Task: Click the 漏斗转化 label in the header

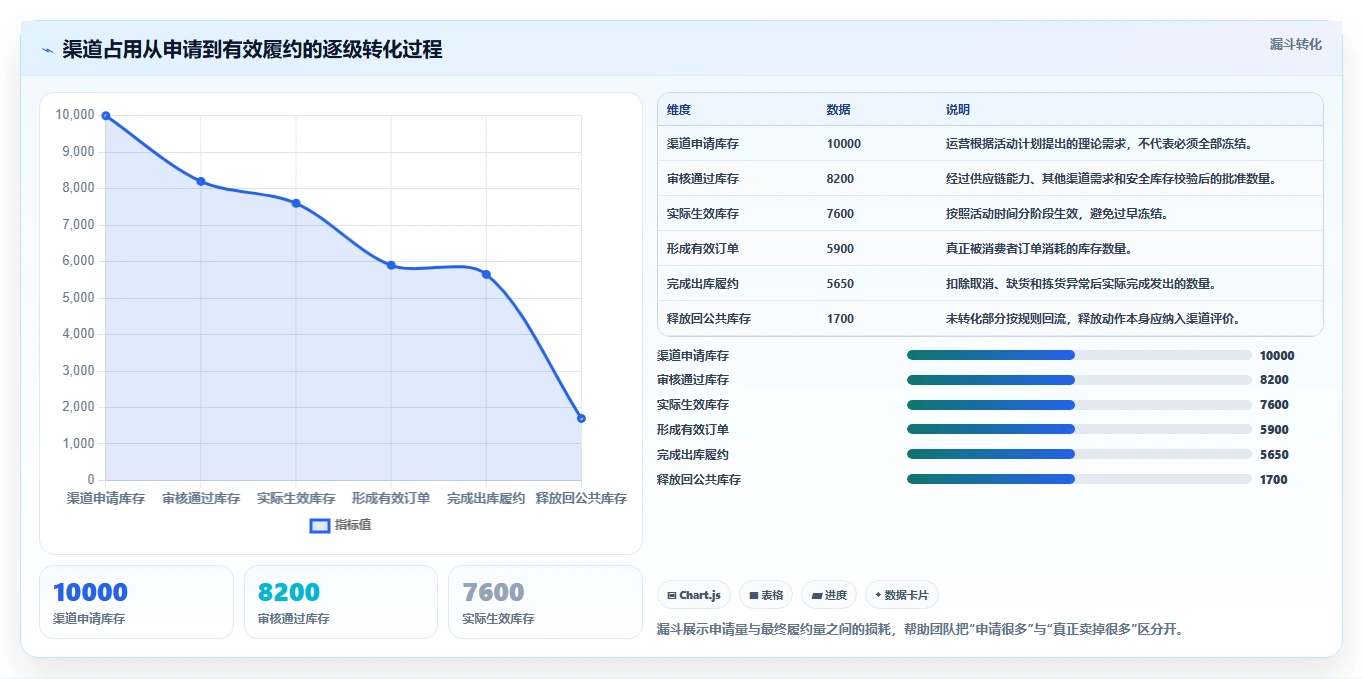Action: click(x=1296, y=44)
